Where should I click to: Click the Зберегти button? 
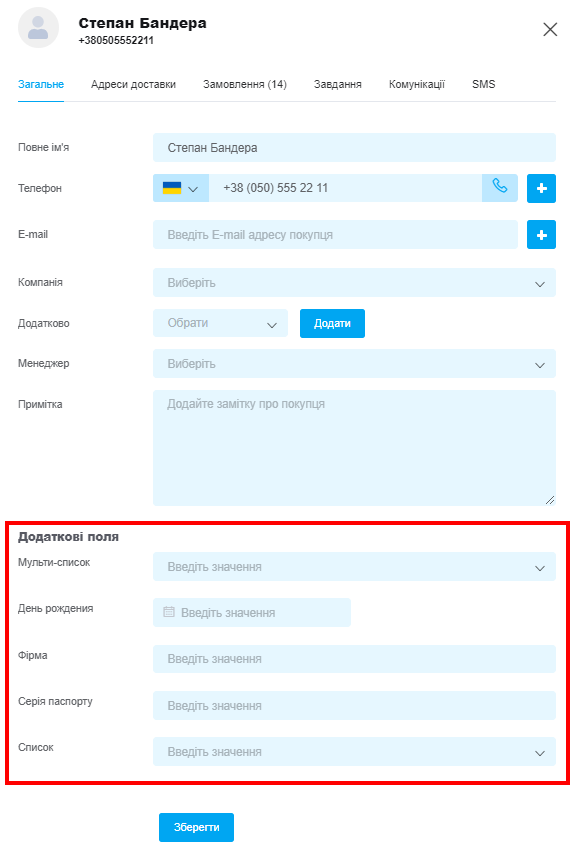(x=196, y=827)
